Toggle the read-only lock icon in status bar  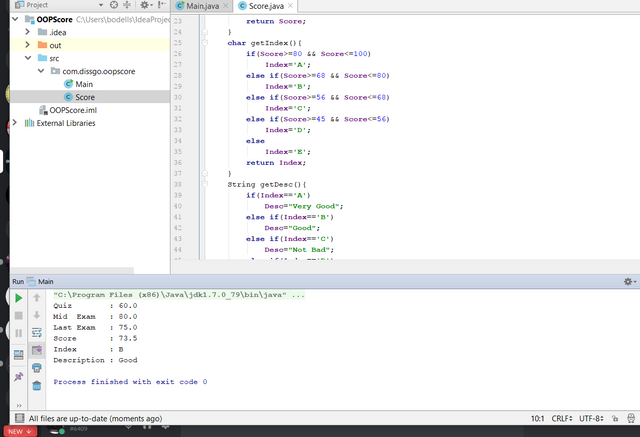point(615,418)
